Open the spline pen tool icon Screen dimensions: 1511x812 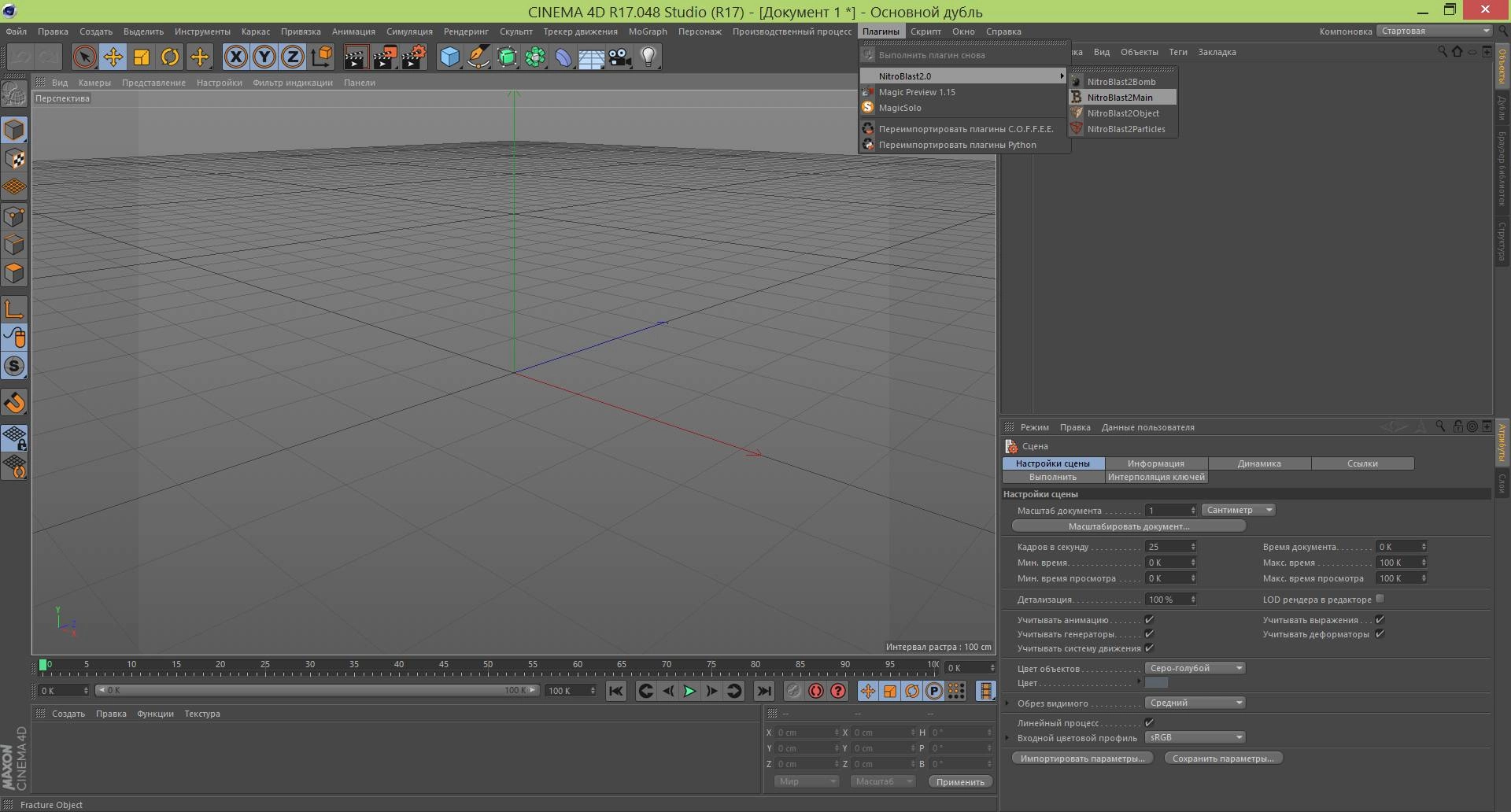[478, 57]
